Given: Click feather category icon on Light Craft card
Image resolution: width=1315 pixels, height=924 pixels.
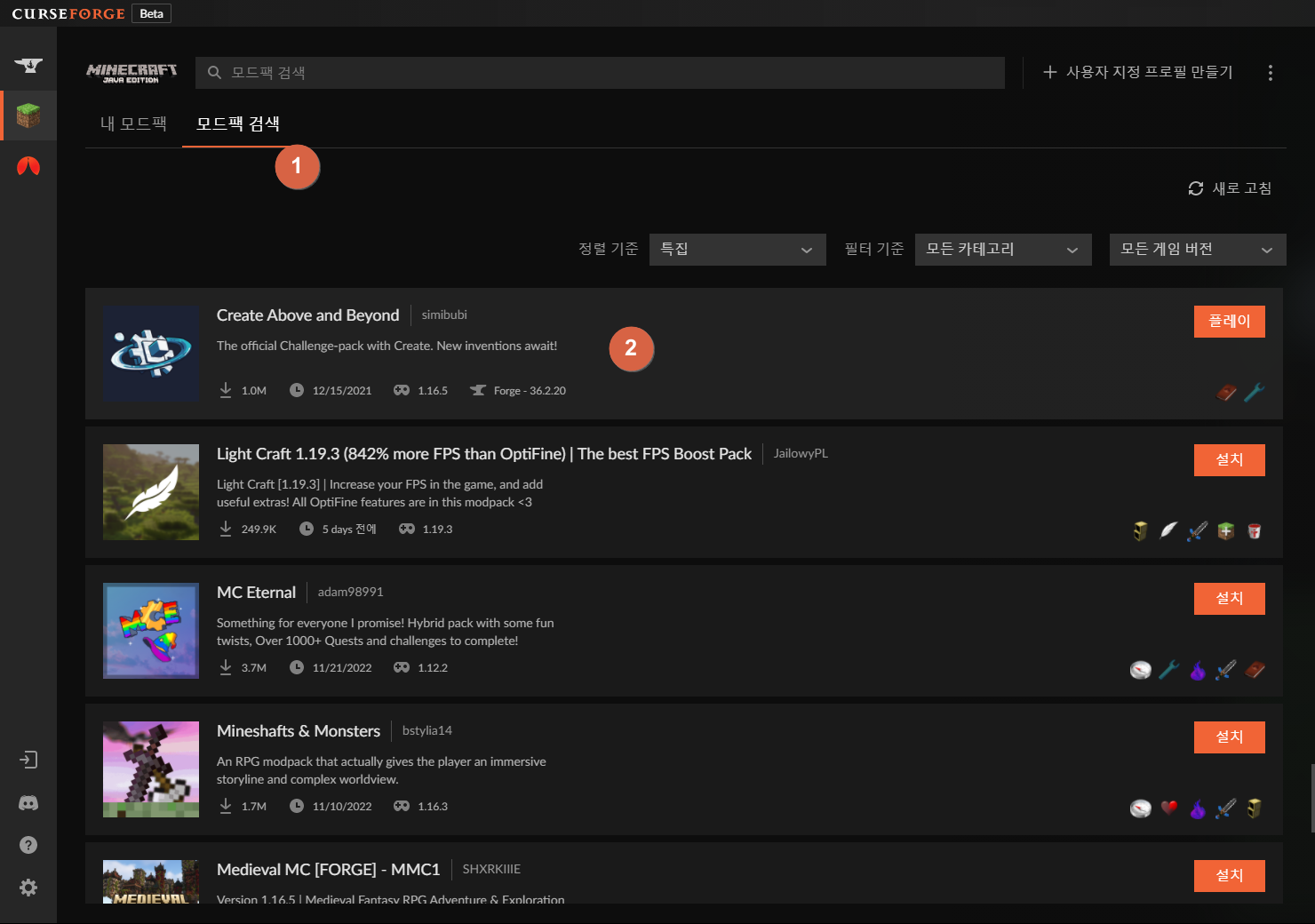Looking at the screenshot, I should [x=1169, y=530].
